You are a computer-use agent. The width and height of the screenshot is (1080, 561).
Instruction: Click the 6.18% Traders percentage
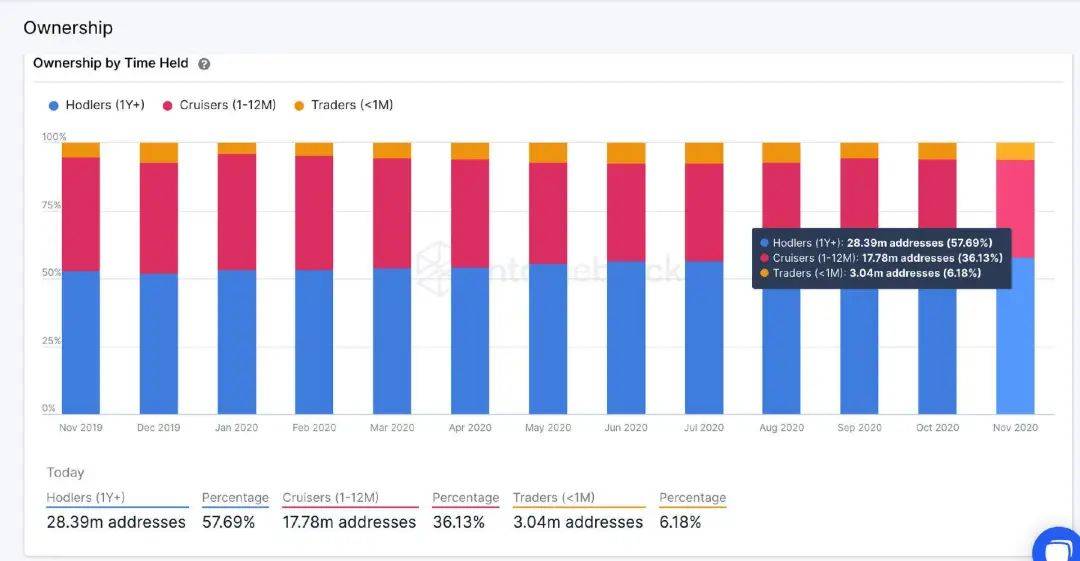(x=680, y=522)
